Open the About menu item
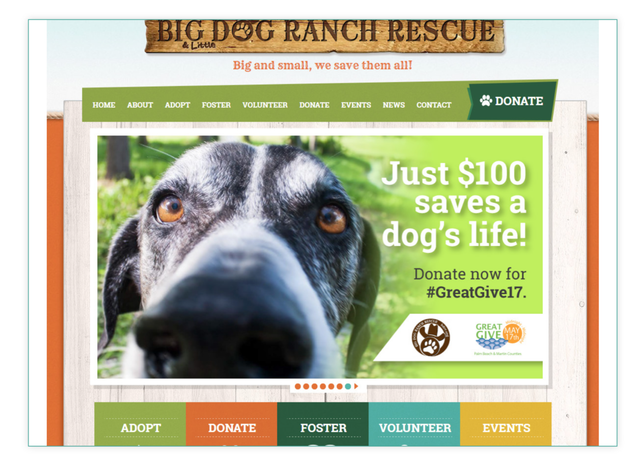This screenshot has height=466, width=640. 140,105
